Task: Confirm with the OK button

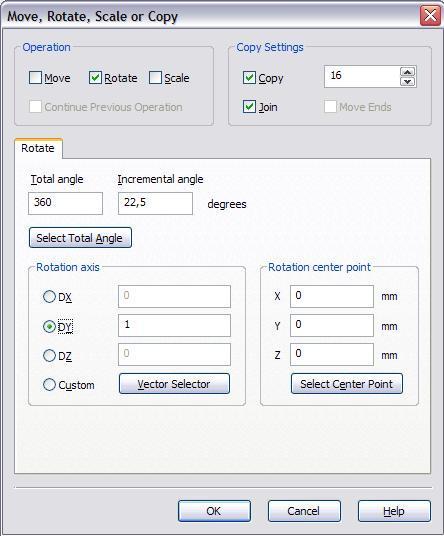Action: [x=214, y=511]
